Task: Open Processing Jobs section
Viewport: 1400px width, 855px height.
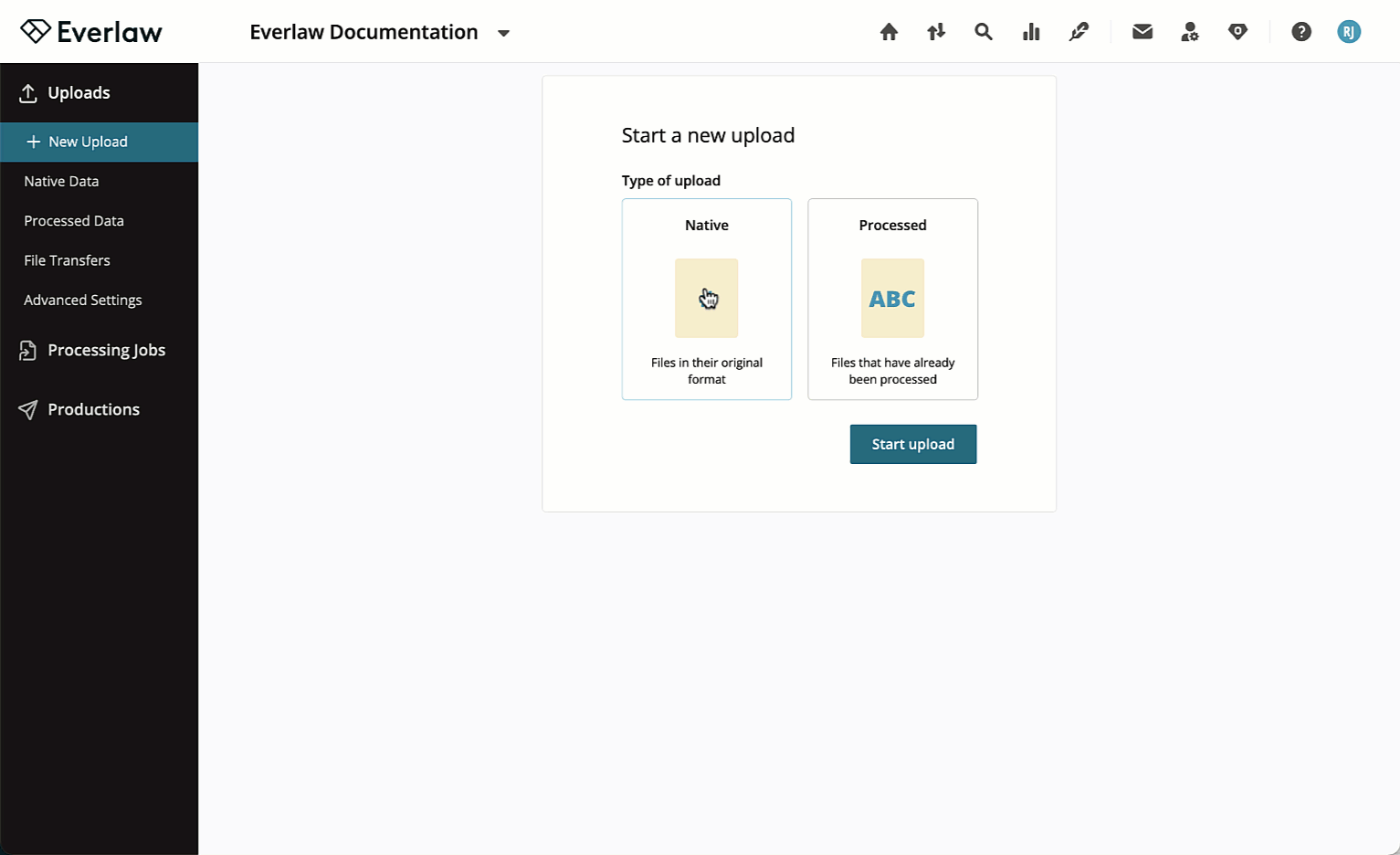Action: (x=106, y=350)
